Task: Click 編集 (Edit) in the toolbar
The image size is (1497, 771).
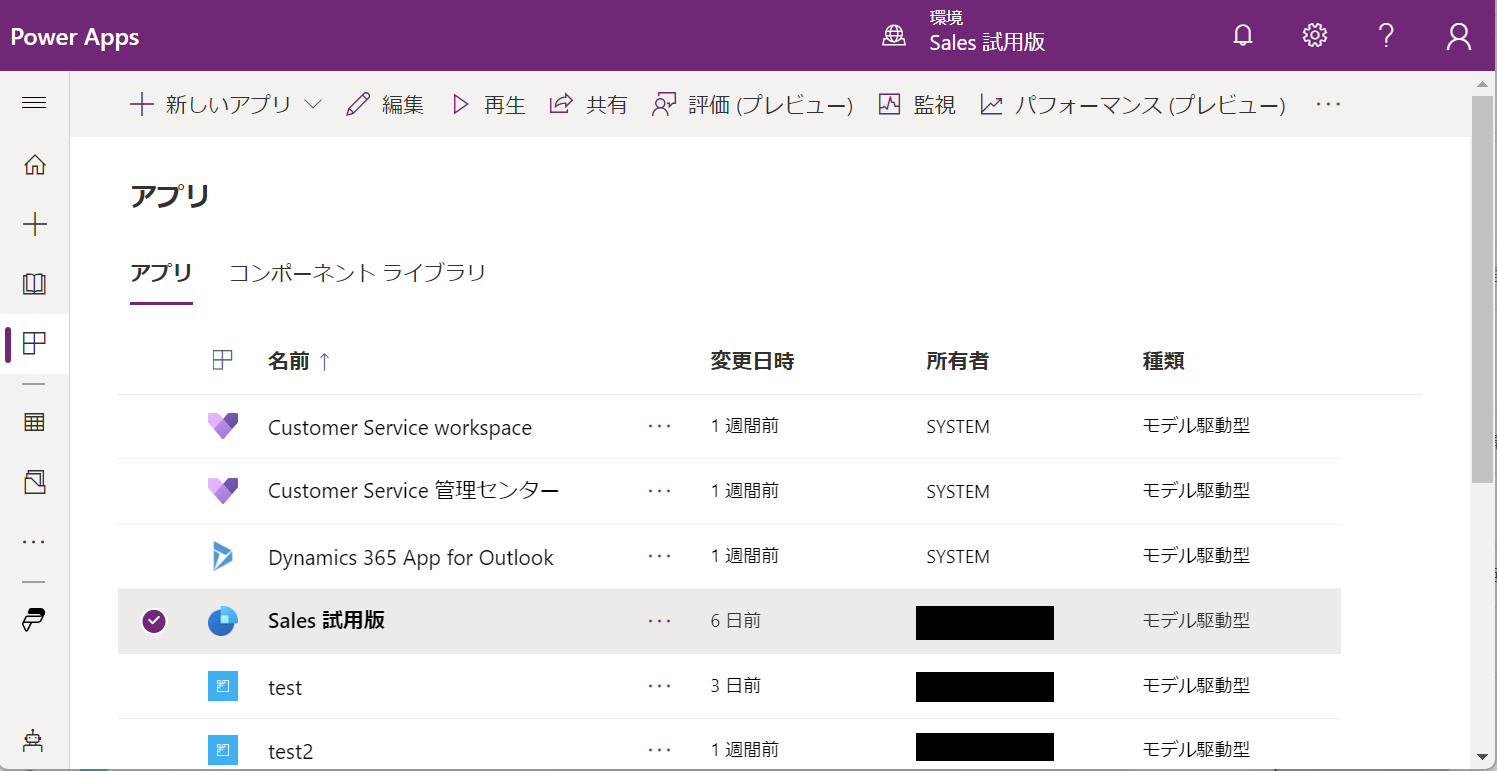Action: pos(385,104)
